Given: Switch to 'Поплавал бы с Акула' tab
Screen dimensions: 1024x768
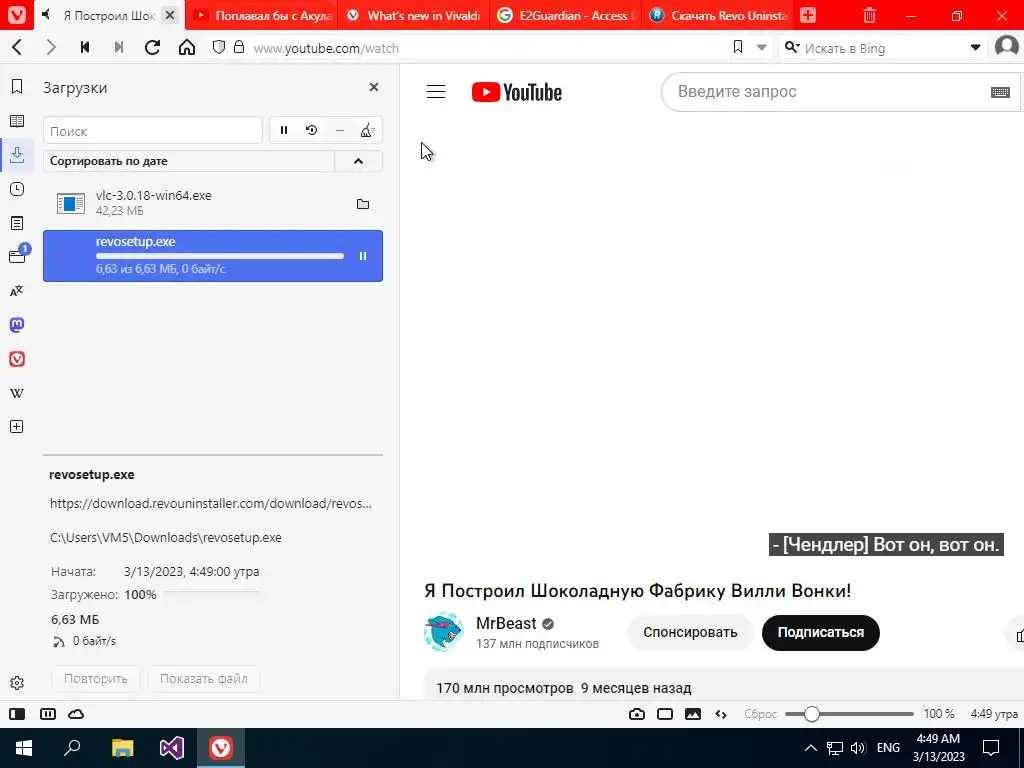Looking at the screenshot, I should click(x=261, y=15).
